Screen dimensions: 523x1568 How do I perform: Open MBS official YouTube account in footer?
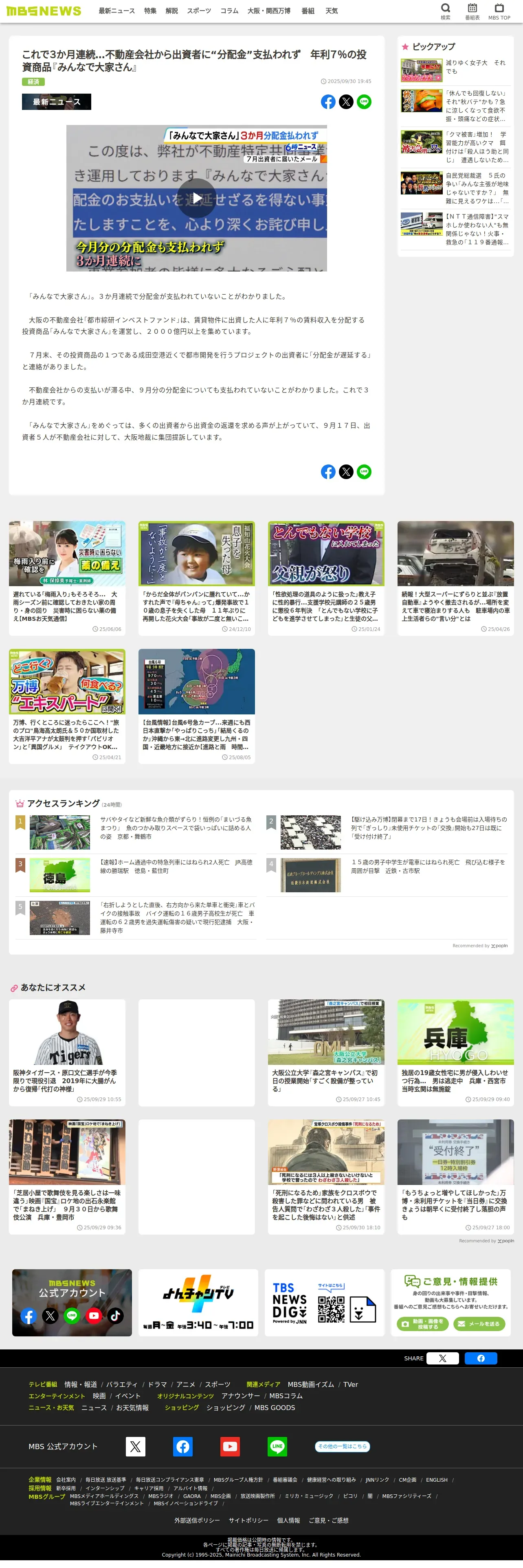coord(230,1446)
